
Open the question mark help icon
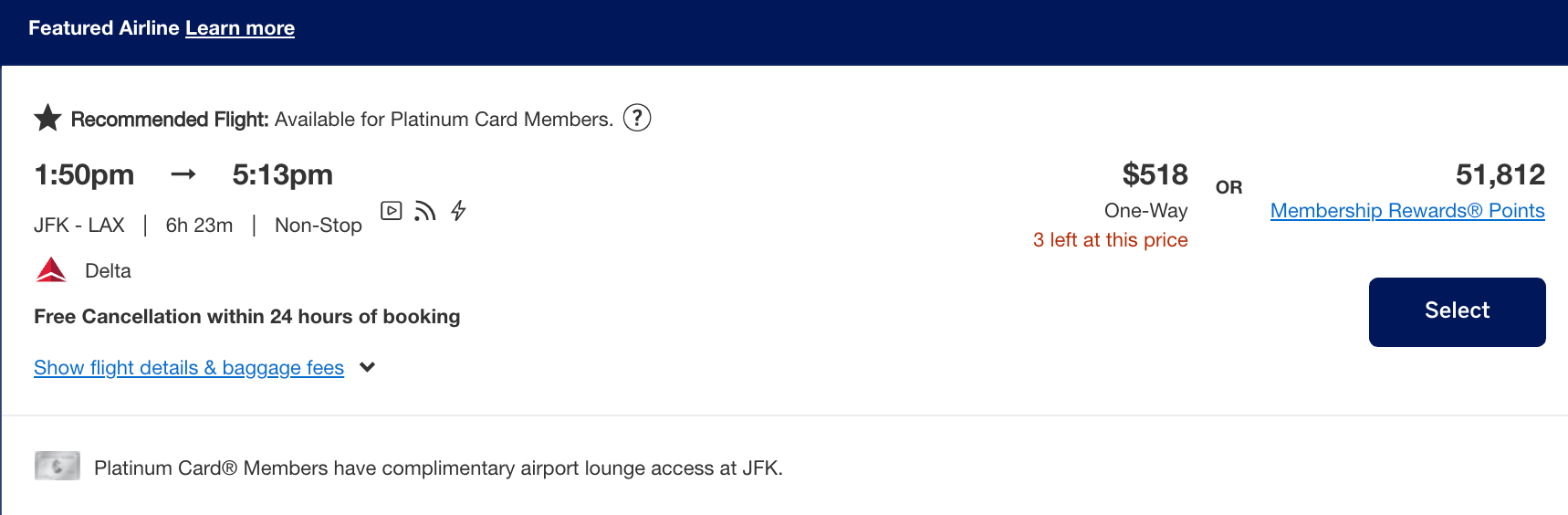pos(637,118)
